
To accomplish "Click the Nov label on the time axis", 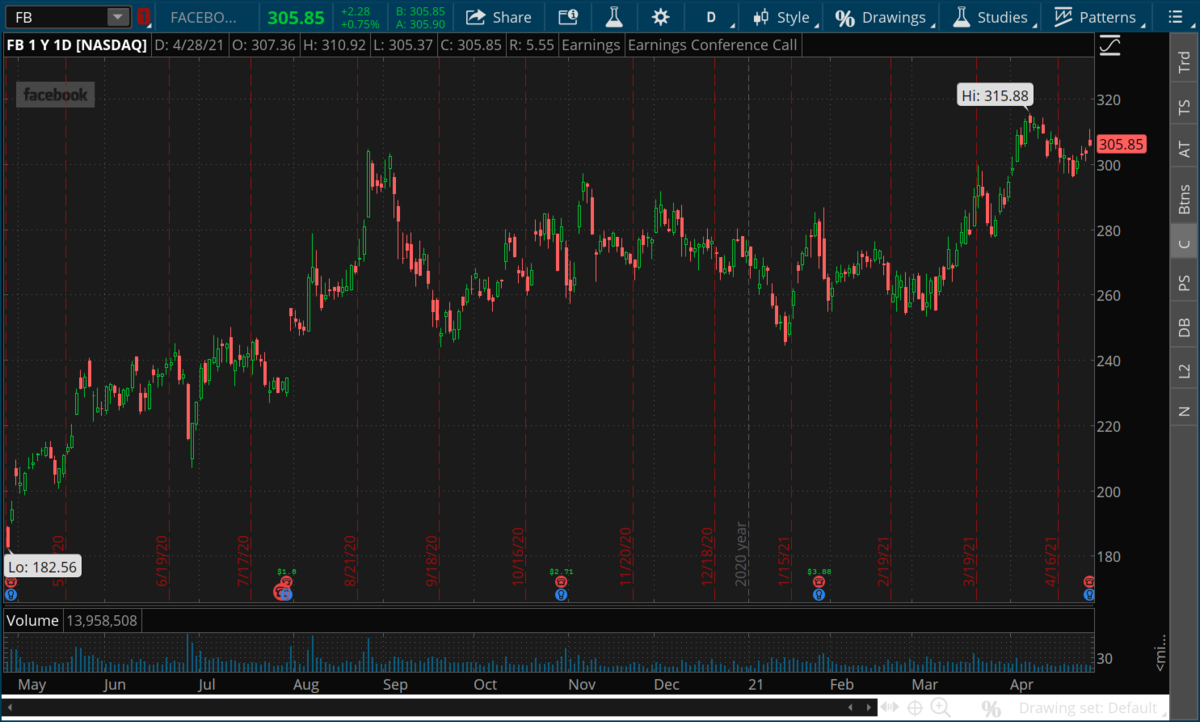I will pyautogui.click(x=581, y=685).
